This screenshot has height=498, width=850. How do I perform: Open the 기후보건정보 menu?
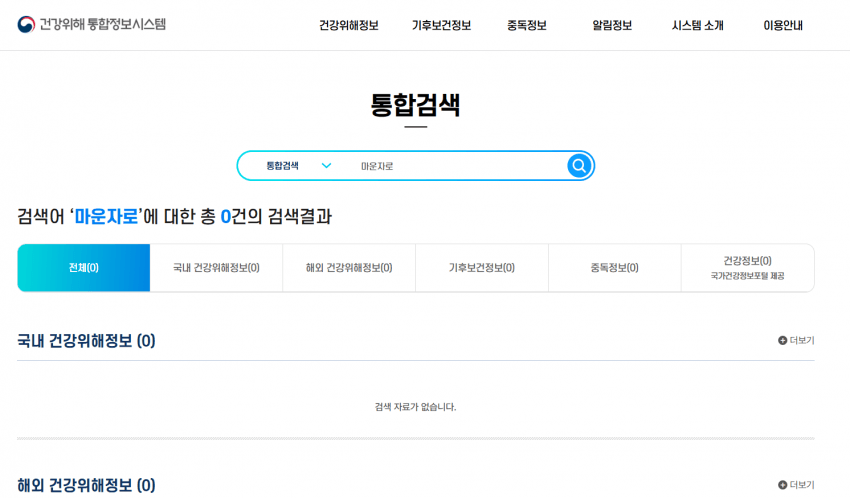[441, 25]
